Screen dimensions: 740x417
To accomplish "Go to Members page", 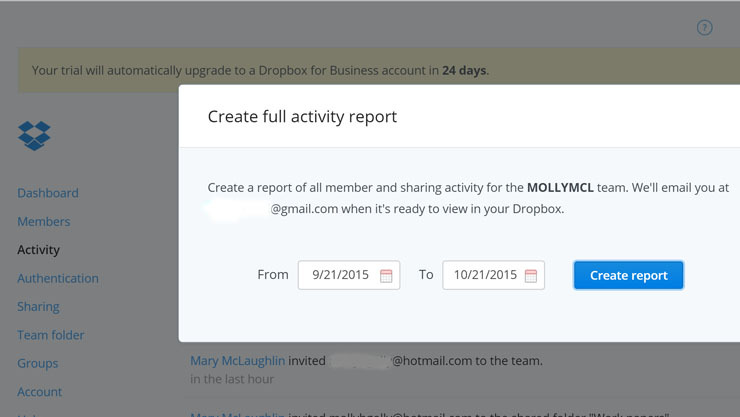I will 43,221.
